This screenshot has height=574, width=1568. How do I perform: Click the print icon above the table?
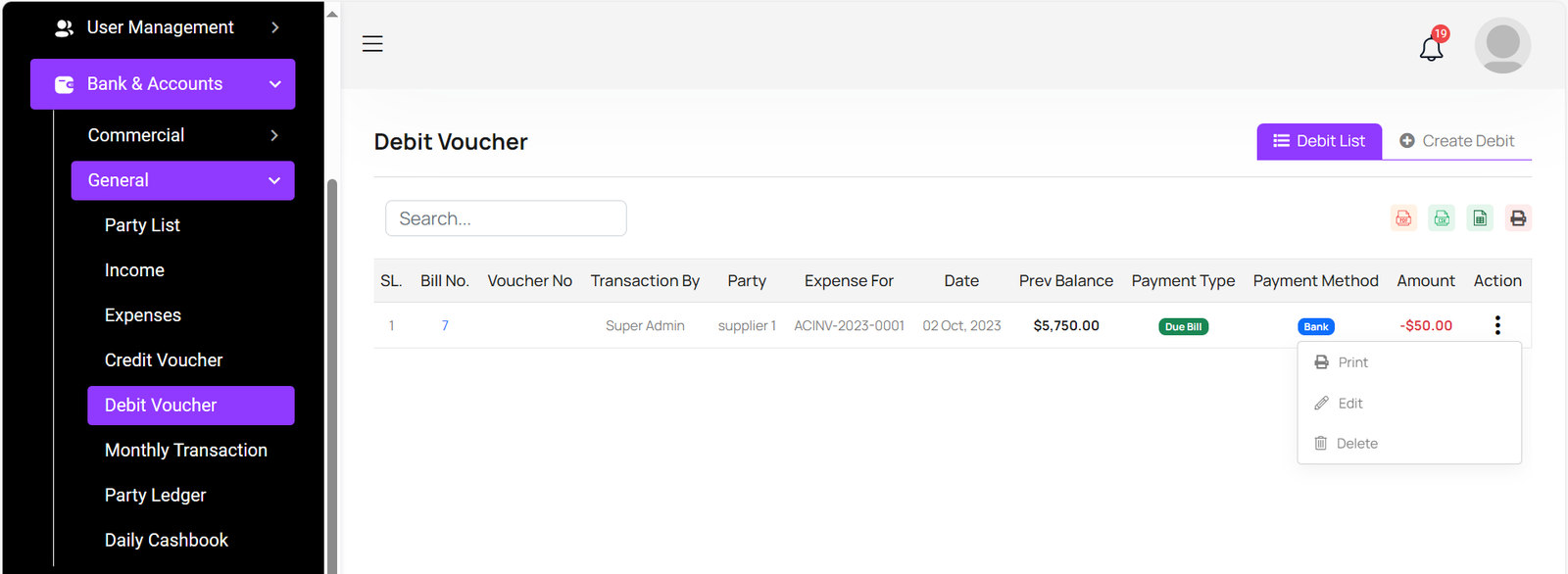click(1518, 218)
